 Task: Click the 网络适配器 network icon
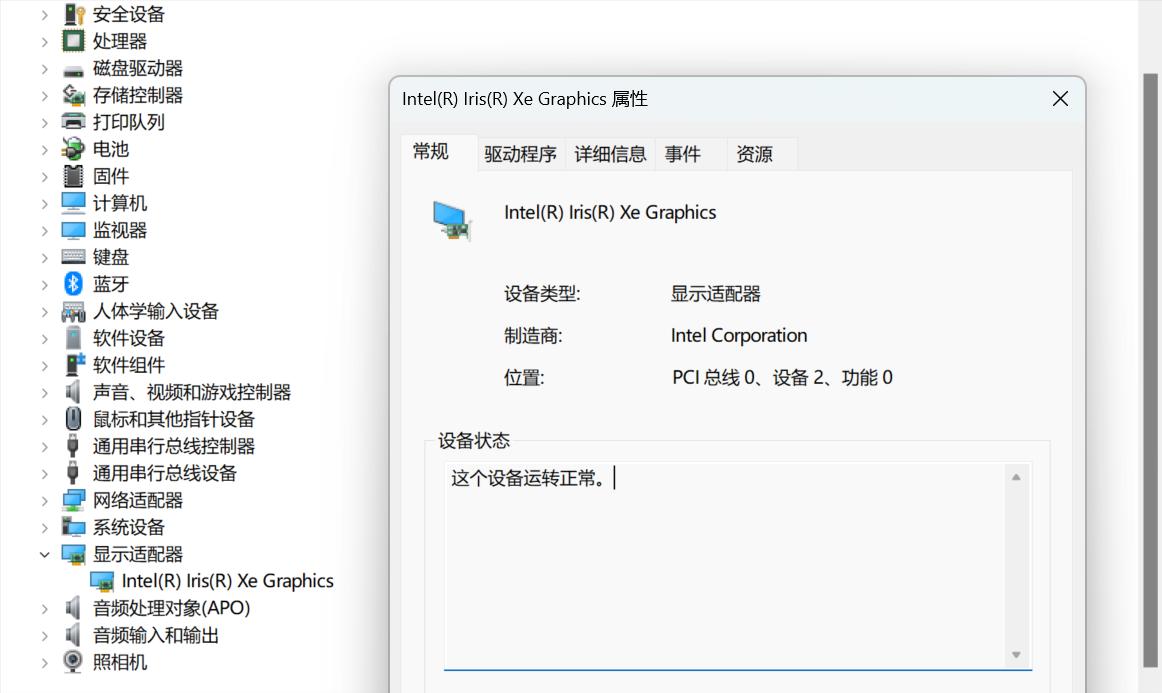click(73, 500)
